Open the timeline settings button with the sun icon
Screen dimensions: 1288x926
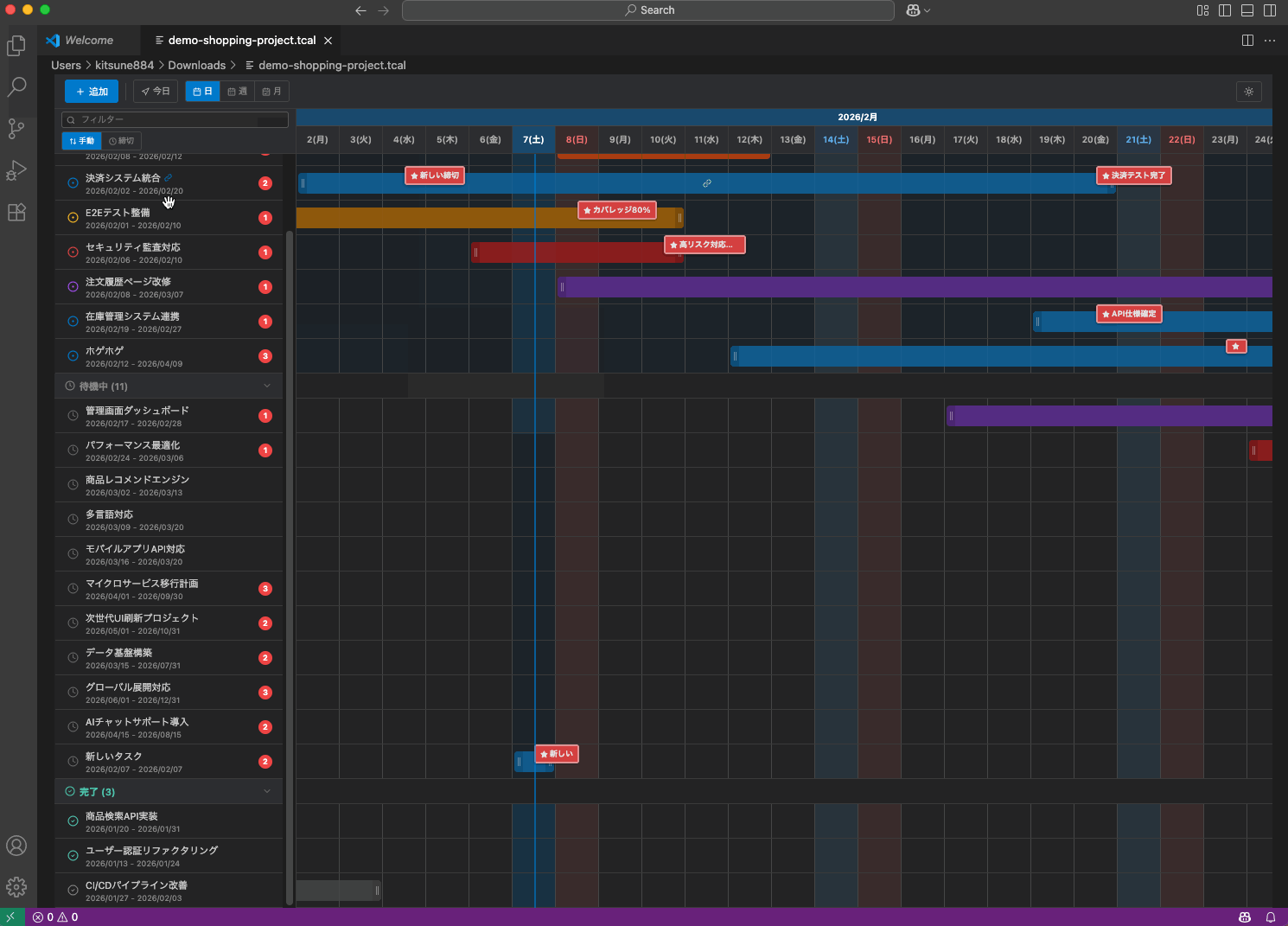pyautogui.click(x=1249, y=92)
